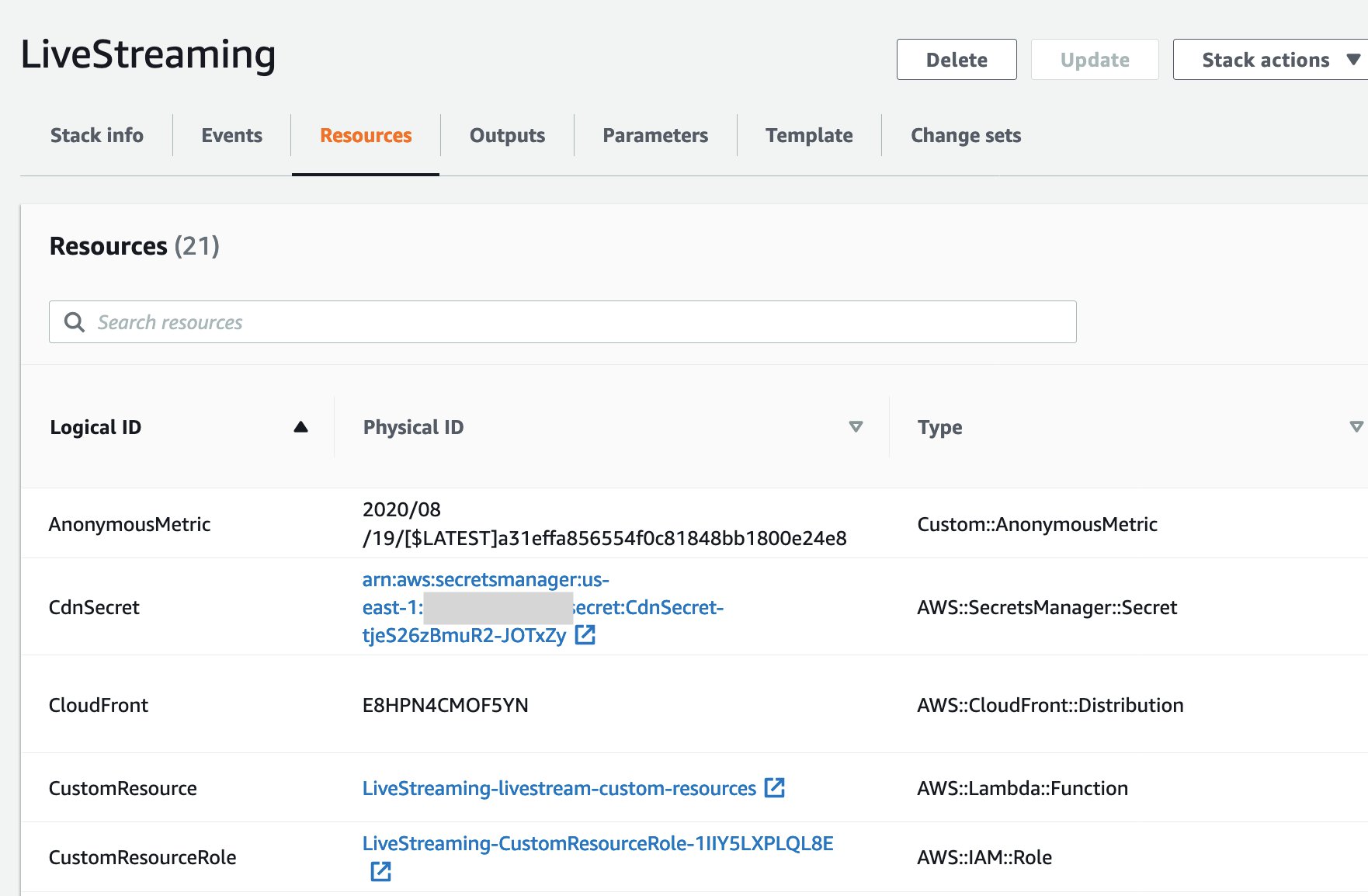The height and width of the screenshot is (896, 1368).
Task: Select the AnonymousMetric logical ID cell
Action: [130, 524]
